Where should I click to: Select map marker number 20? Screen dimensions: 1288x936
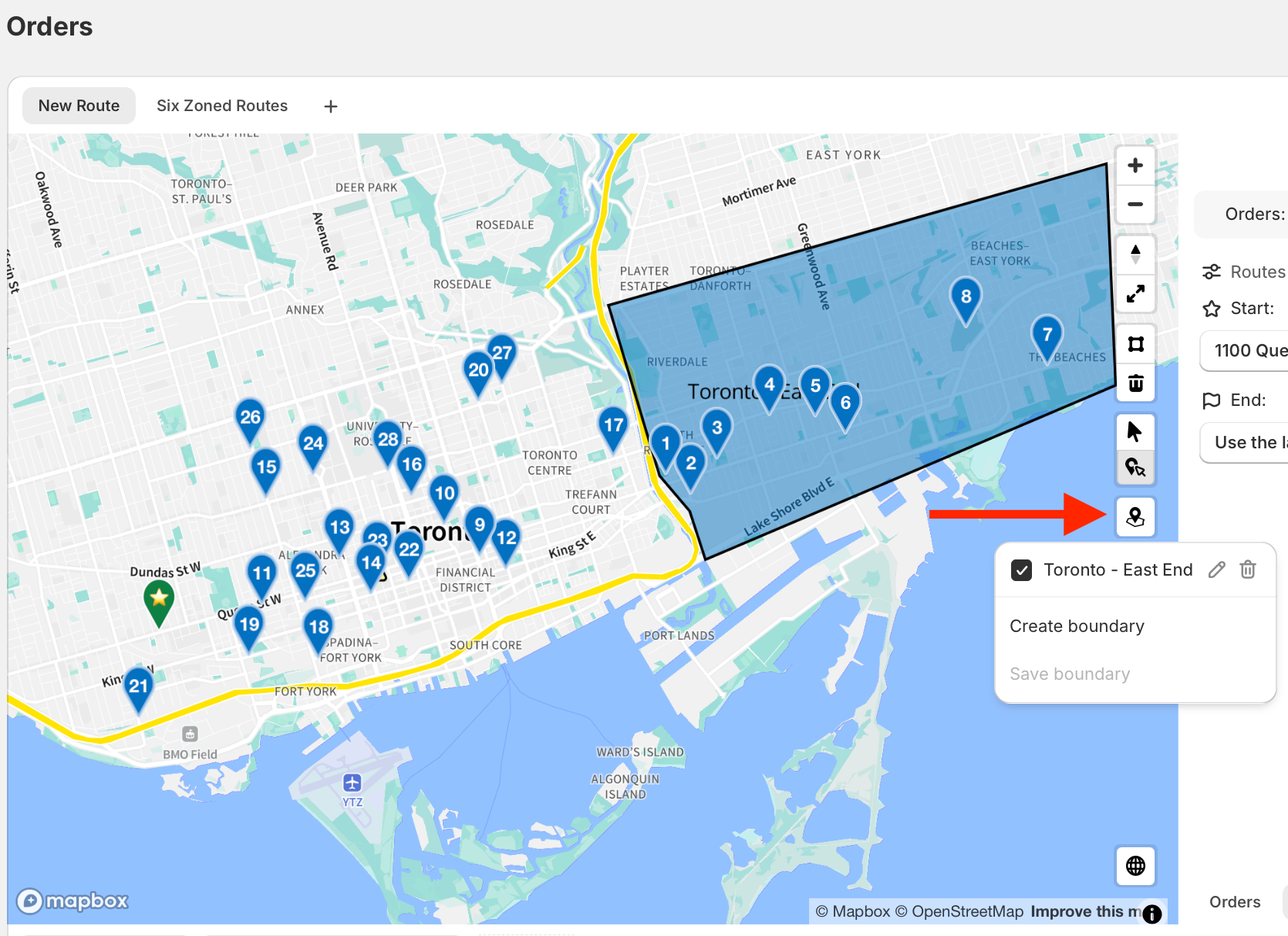[x=478, y=374]
